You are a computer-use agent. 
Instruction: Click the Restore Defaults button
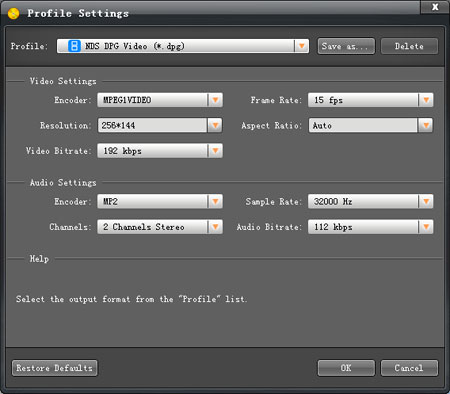[x=55, y=368]
